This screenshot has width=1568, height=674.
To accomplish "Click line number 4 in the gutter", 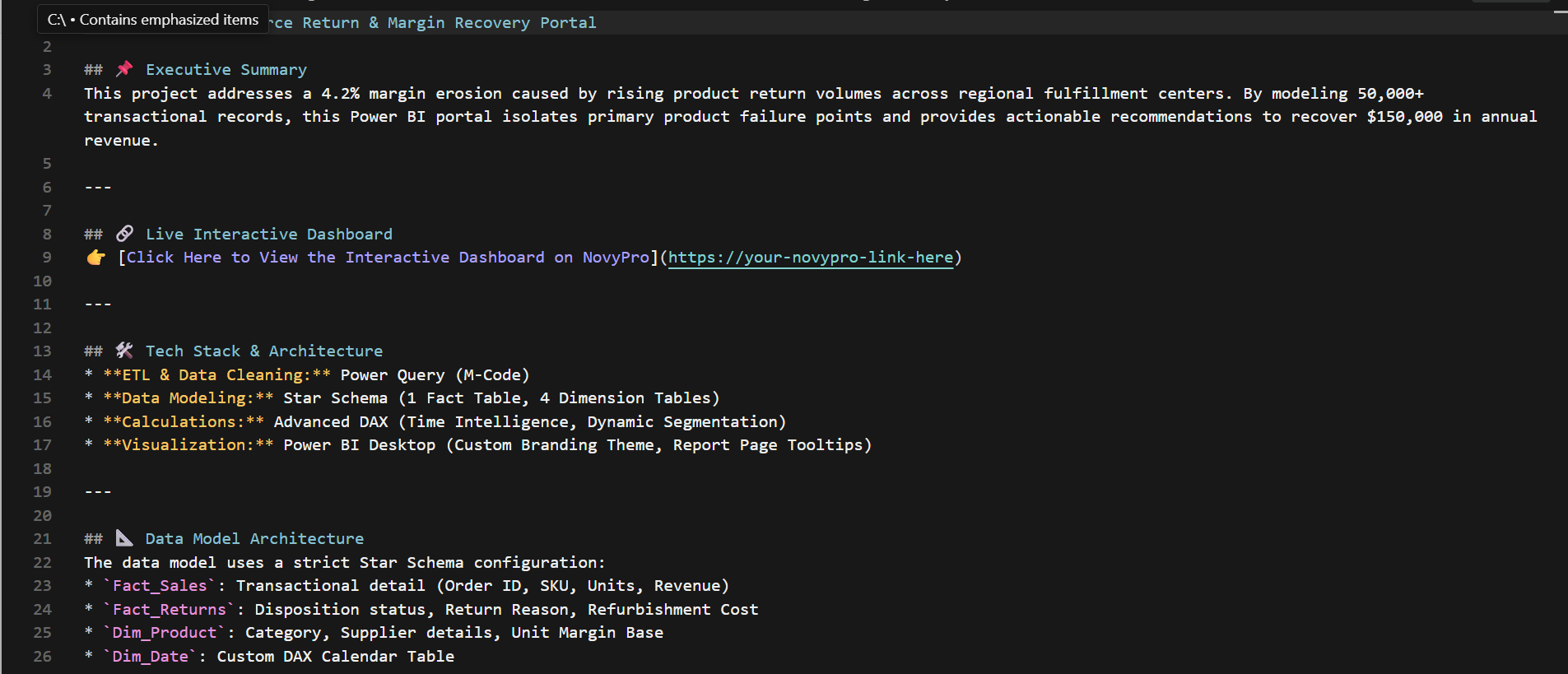I will tap(47, 94).
